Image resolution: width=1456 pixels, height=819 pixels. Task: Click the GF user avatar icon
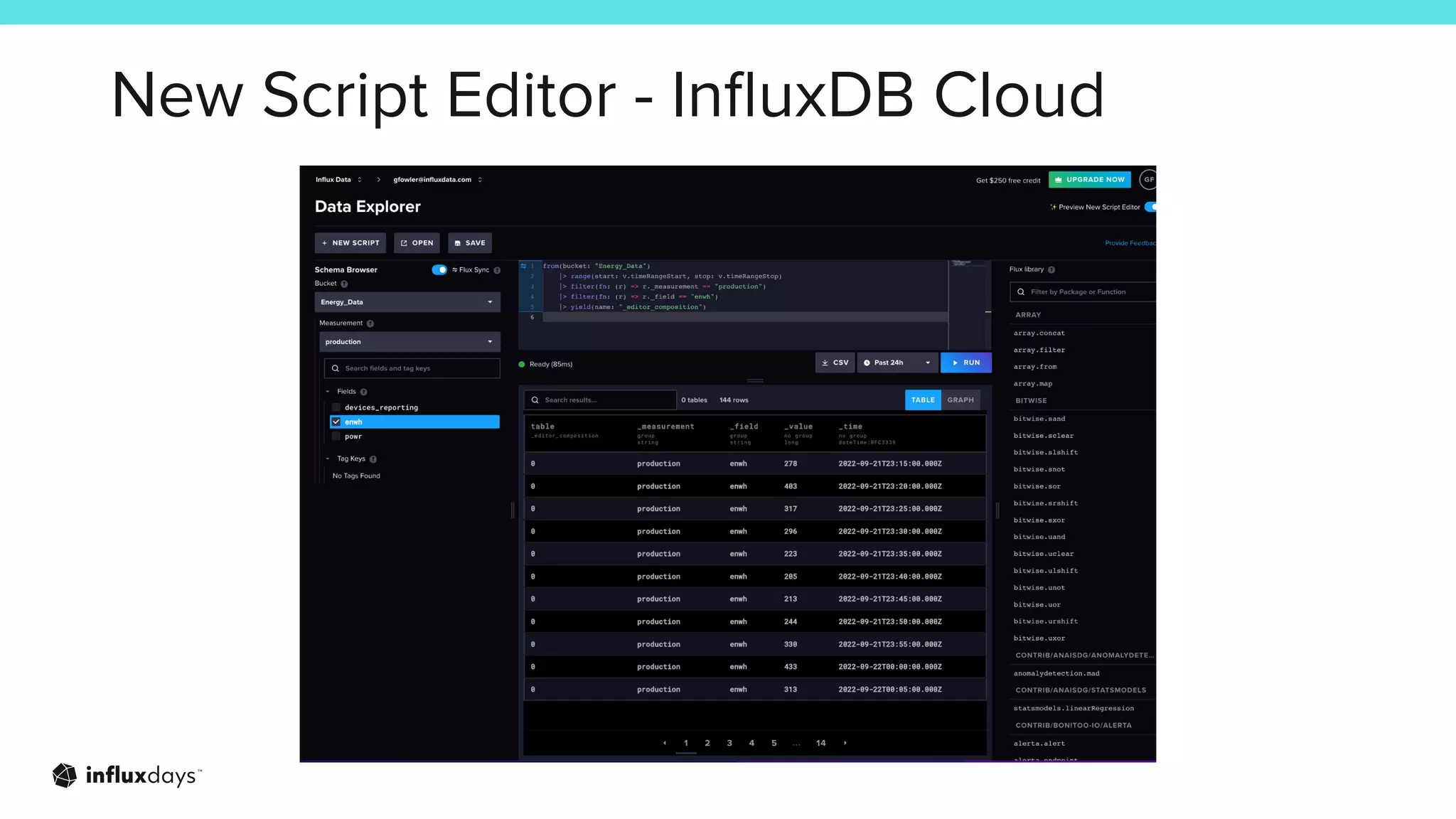pos(1147,180)
